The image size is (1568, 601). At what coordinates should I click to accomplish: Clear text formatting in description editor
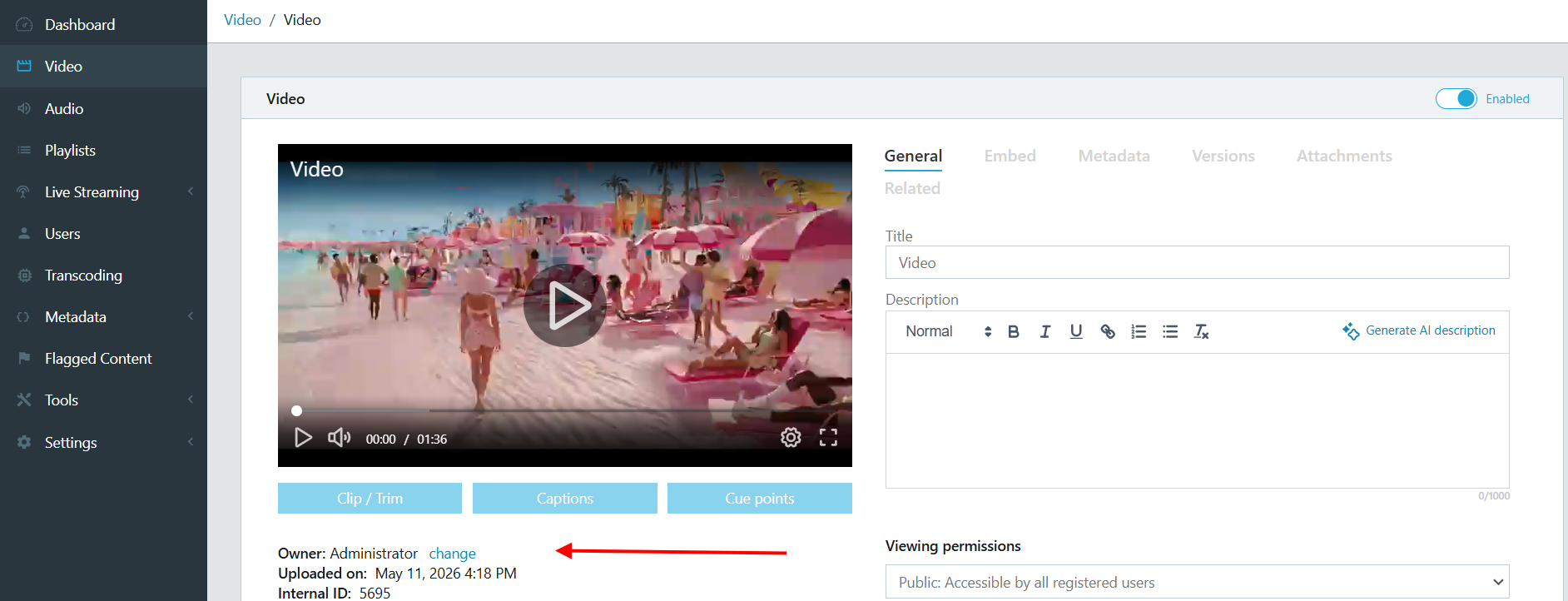pos(1201,331)
